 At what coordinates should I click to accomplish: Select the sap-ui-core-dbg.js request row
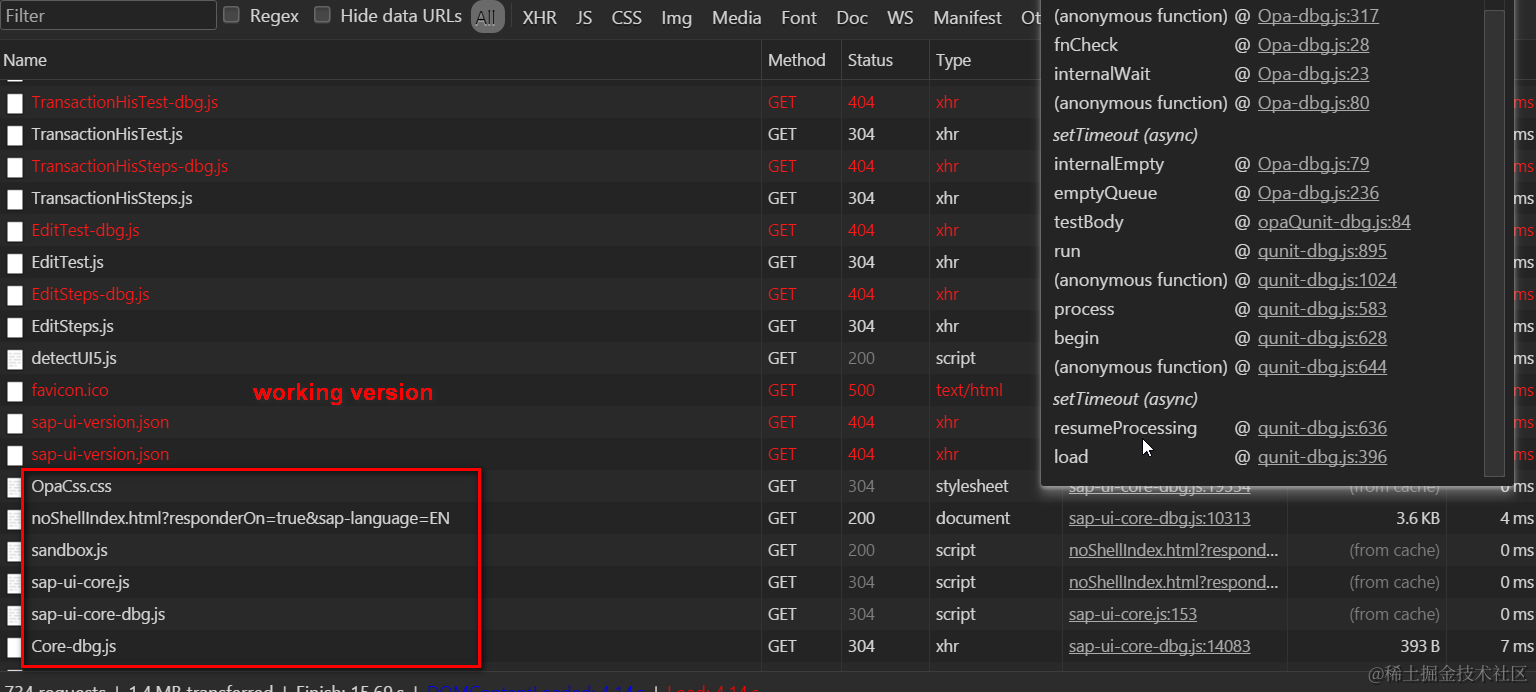coord(98,614)
